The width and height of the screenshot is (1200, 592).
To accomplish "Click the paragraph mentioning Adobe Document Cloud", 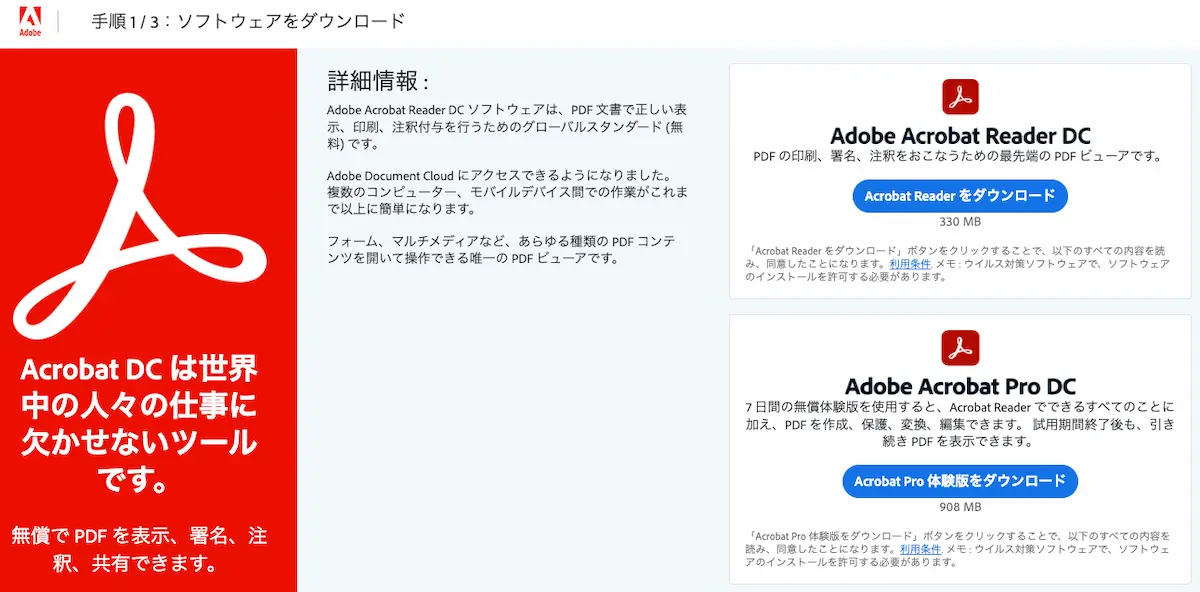I will click(x=508, y=192).
